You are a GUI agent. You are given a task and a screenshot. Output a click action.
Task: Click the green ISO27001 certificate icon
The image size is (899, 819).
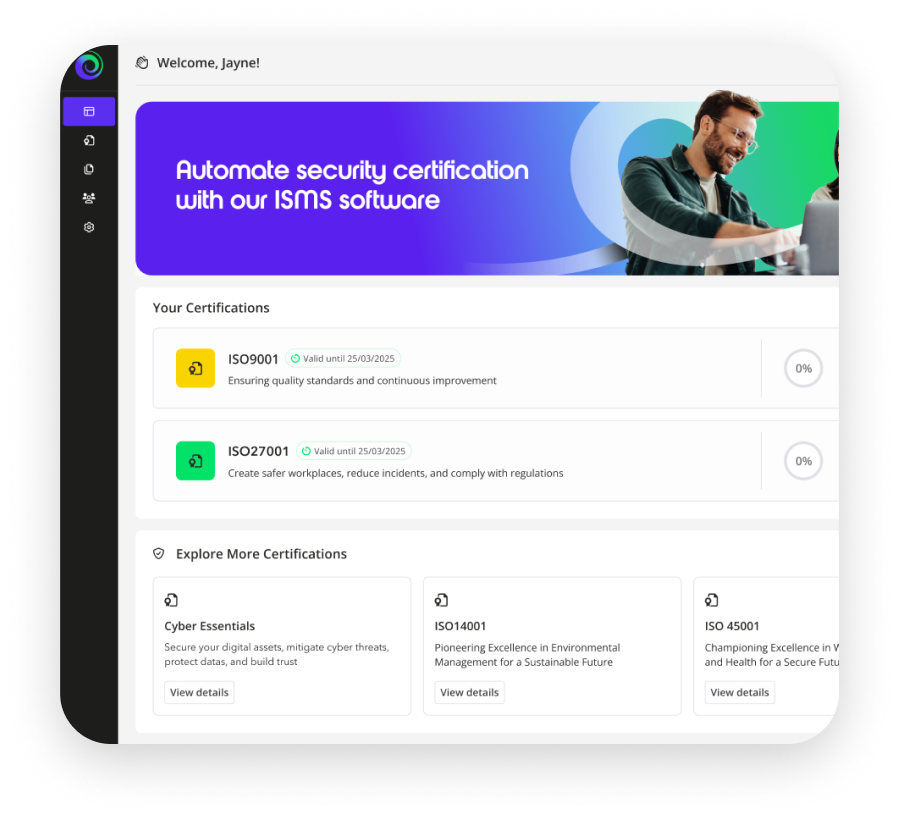click(196, 461)
